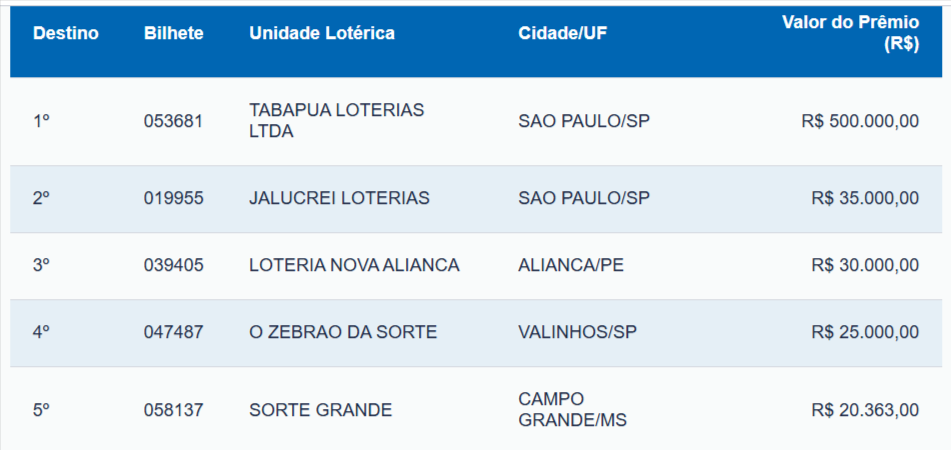Click the R$ 35.000,00 prize amount

tap(865, 198)
